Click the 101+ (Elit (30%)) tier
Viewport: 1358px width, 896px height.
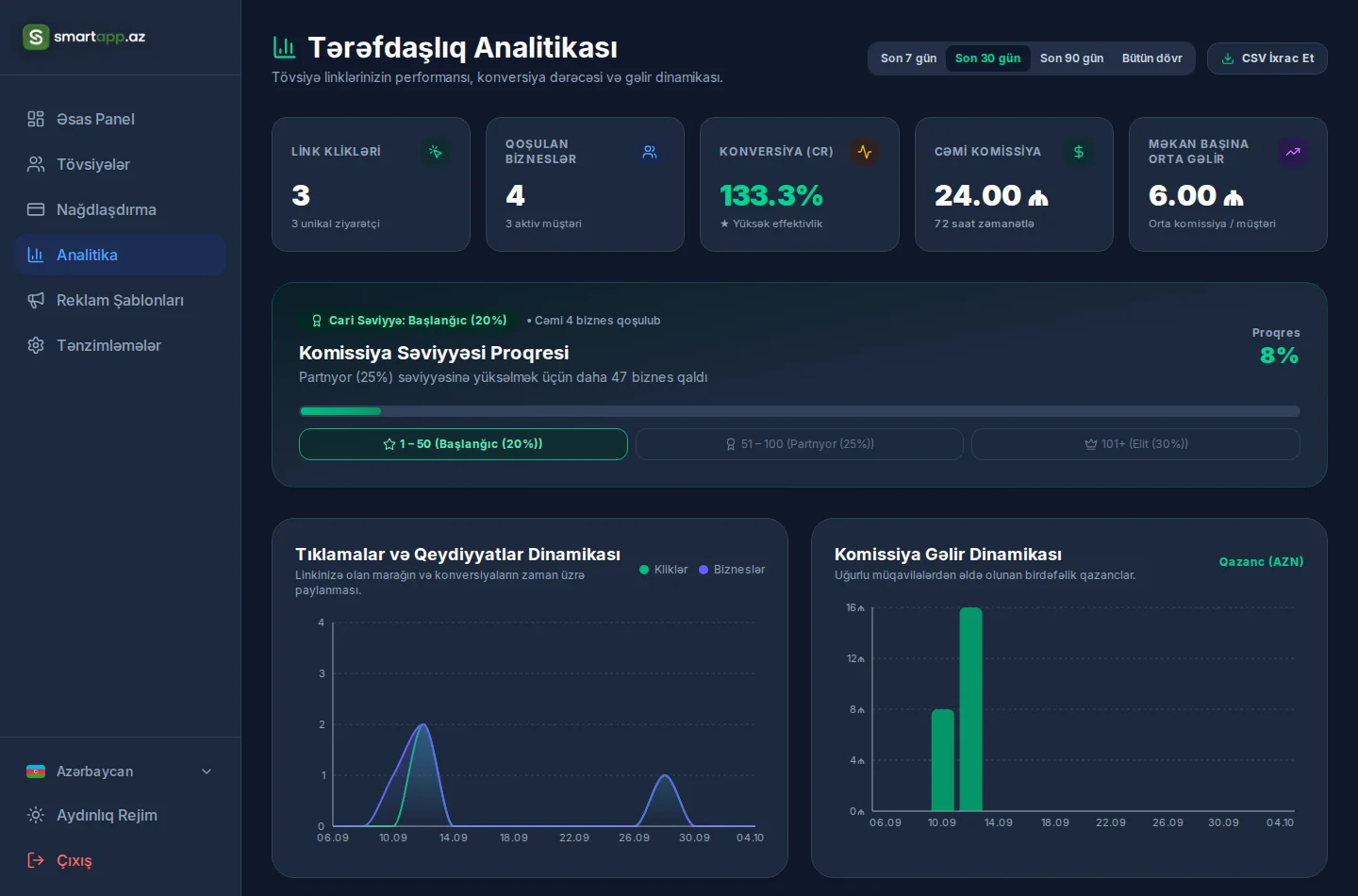click(x=1135, y=444)
